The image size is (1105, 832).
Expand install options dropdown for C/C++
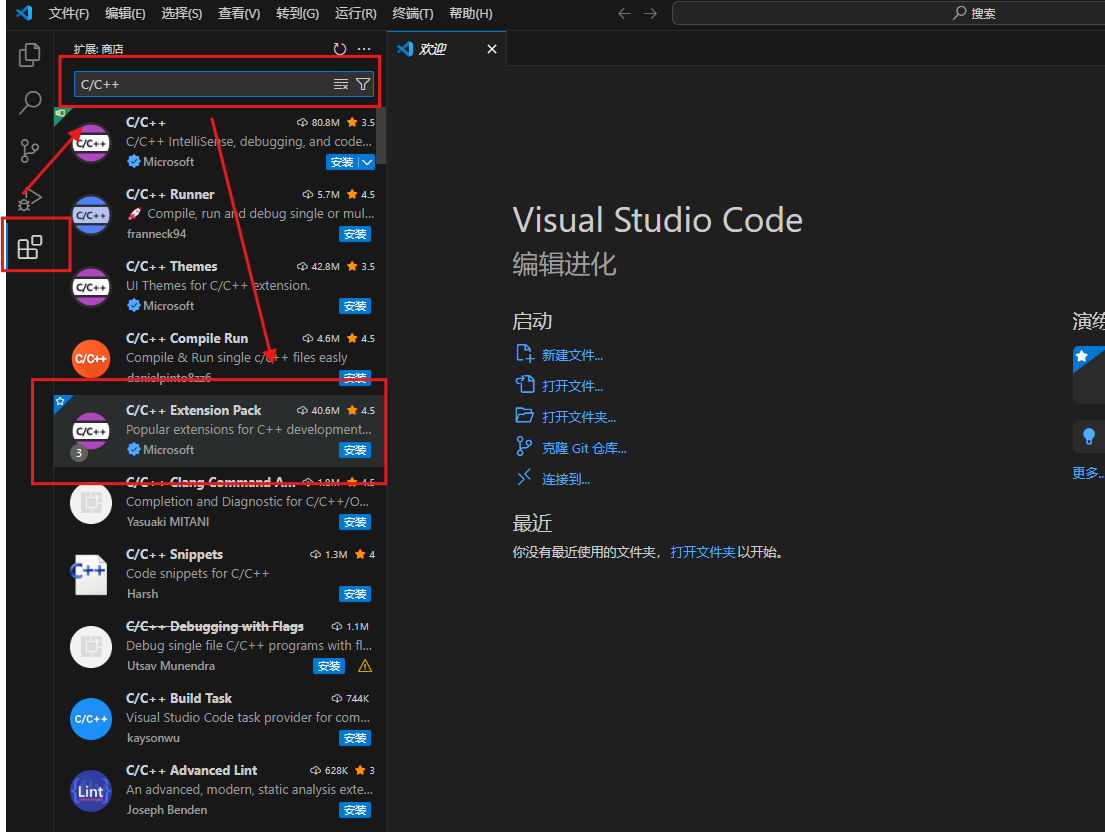point(367,162)
